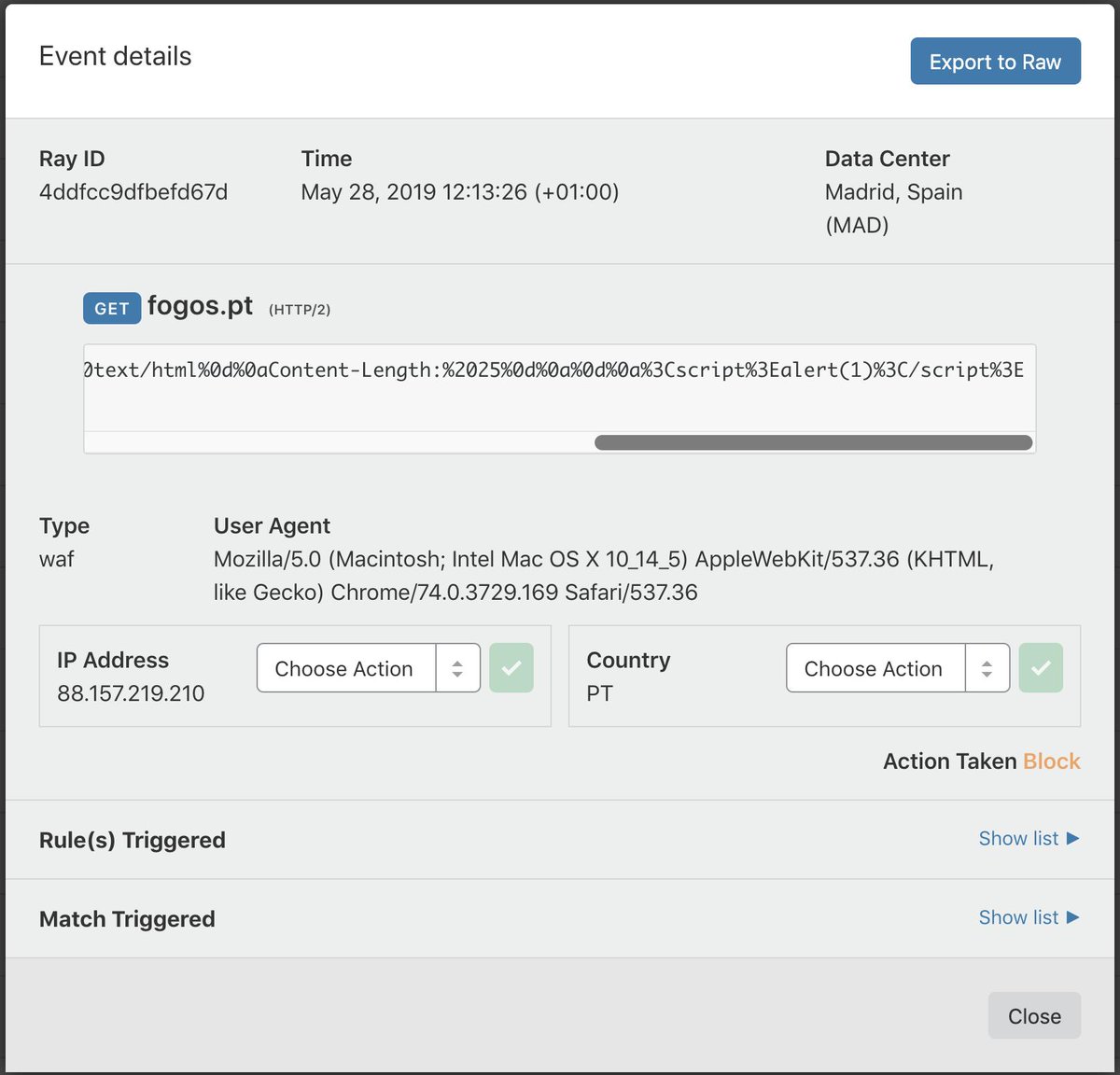The width and height of the screenshot is (1120, 1075).
Task: Confirm Country action with green checkmark
Action: coord(1041,668)
